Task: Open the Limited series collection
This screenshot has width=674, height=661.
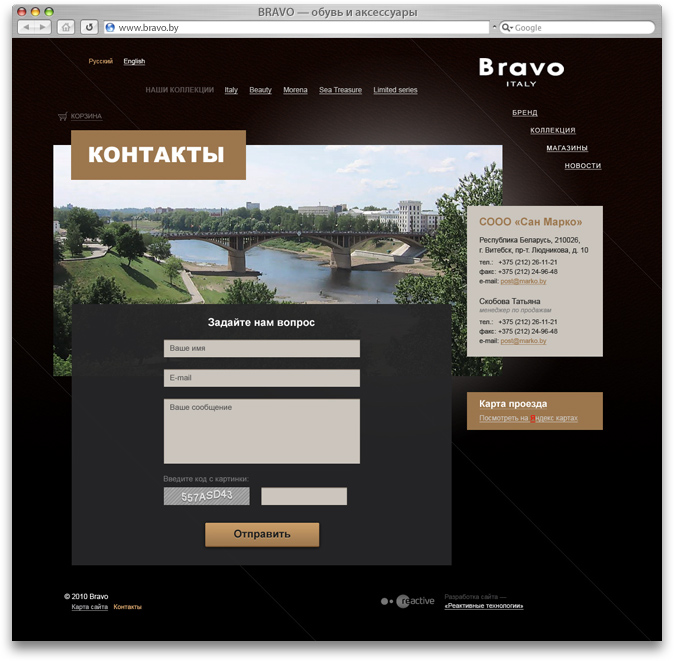Action: 395,90
